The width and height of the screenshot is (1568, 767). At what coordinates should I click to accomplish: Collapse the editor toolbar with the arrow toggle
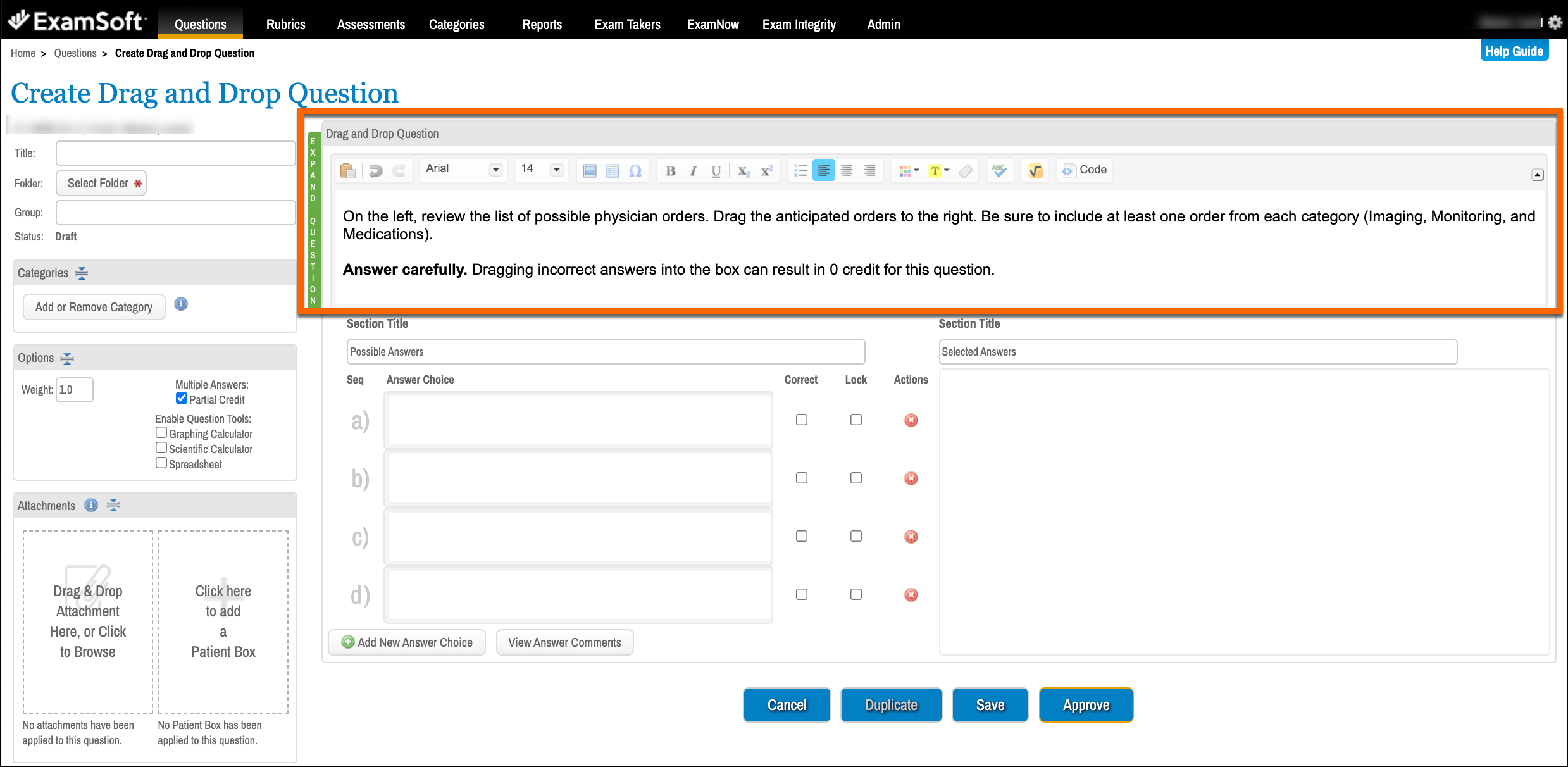click(x=1538, y=175)
